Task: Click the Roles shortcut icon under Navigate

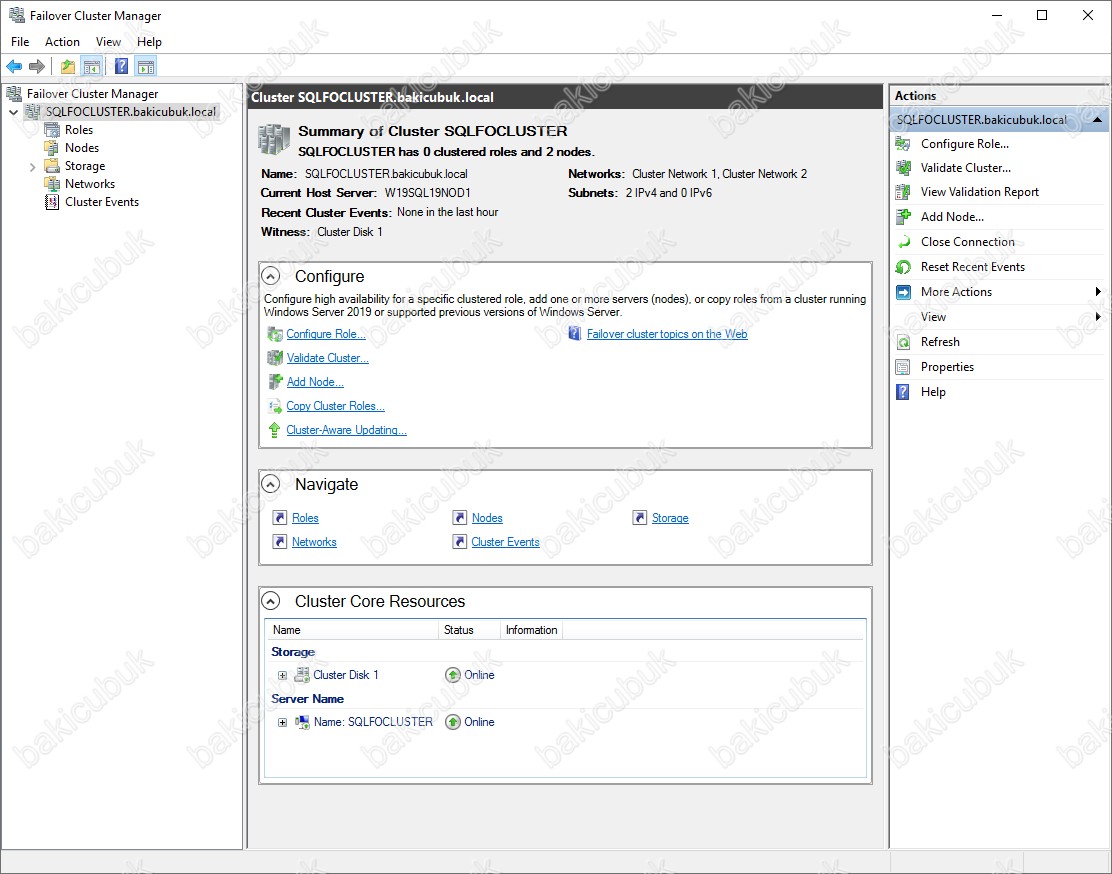Action: pyautogui.click(x=279, y=518)
